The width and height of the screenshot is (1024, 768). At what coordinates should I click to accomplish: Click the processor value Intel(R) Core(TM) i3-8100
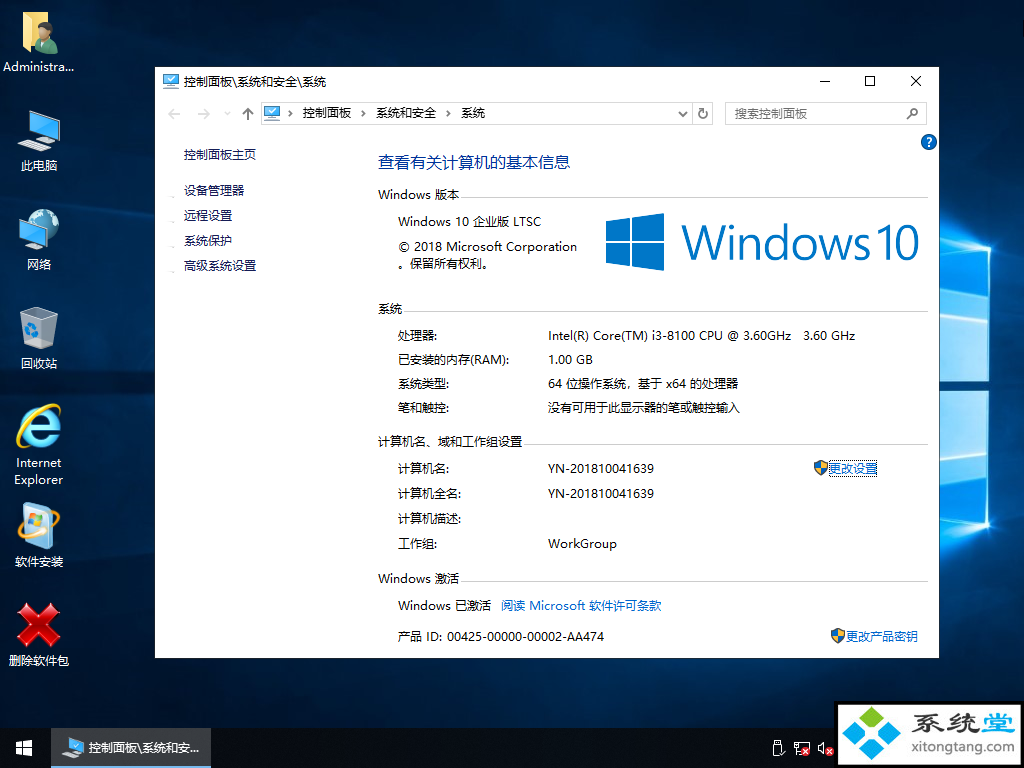(x=701, y=336)
